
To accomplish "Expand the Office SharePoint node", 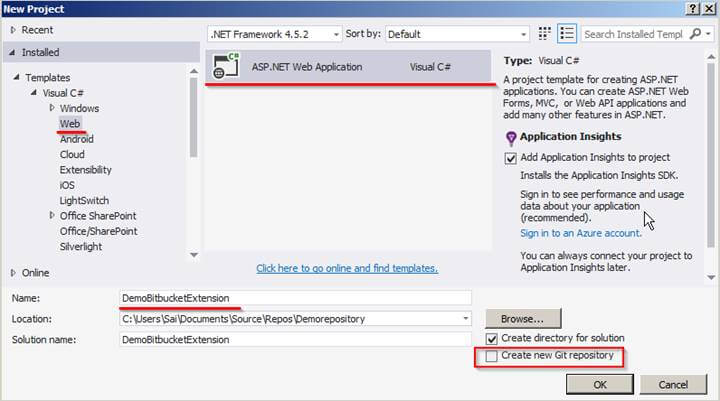I will click(51, 215).
